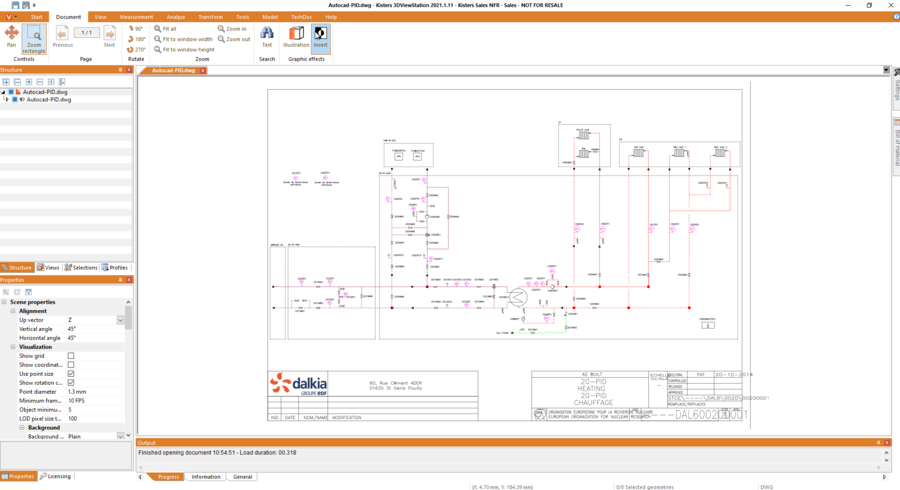Toggle visibility checkbox of root Autocad-PID.dwg

pos(11,92)
